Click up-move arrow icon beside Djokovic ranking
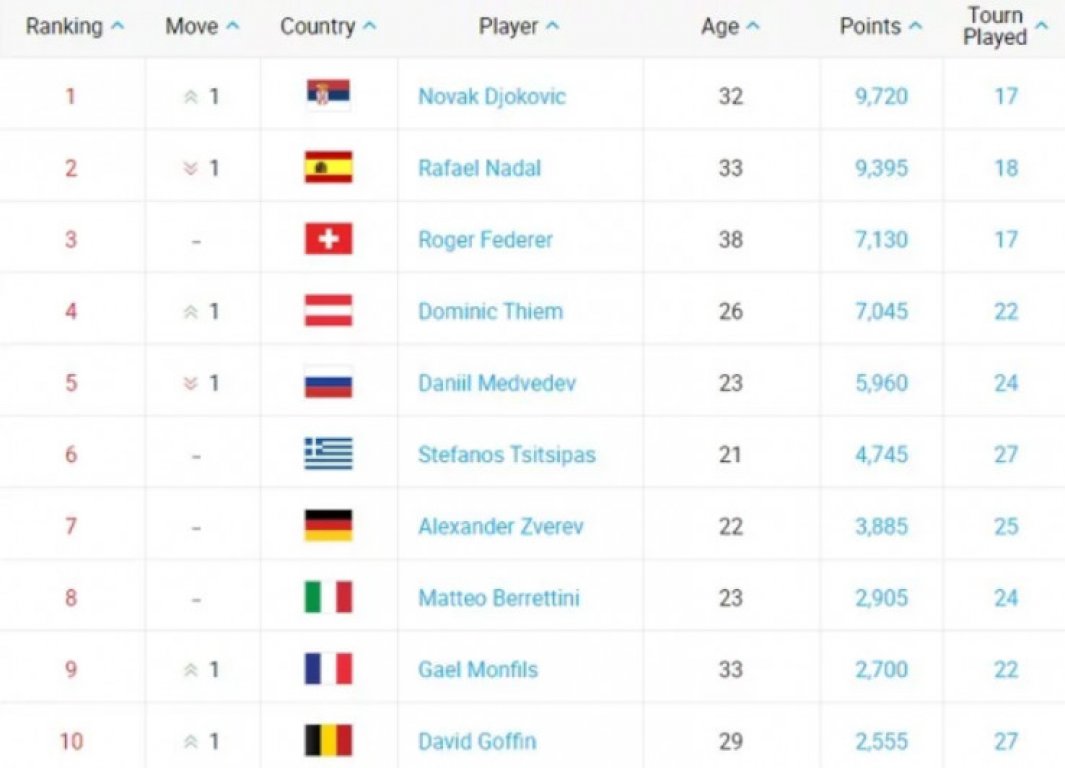The height and width of the screenshot is (768, 1065). pyautogui.click(x=191, y=97)
